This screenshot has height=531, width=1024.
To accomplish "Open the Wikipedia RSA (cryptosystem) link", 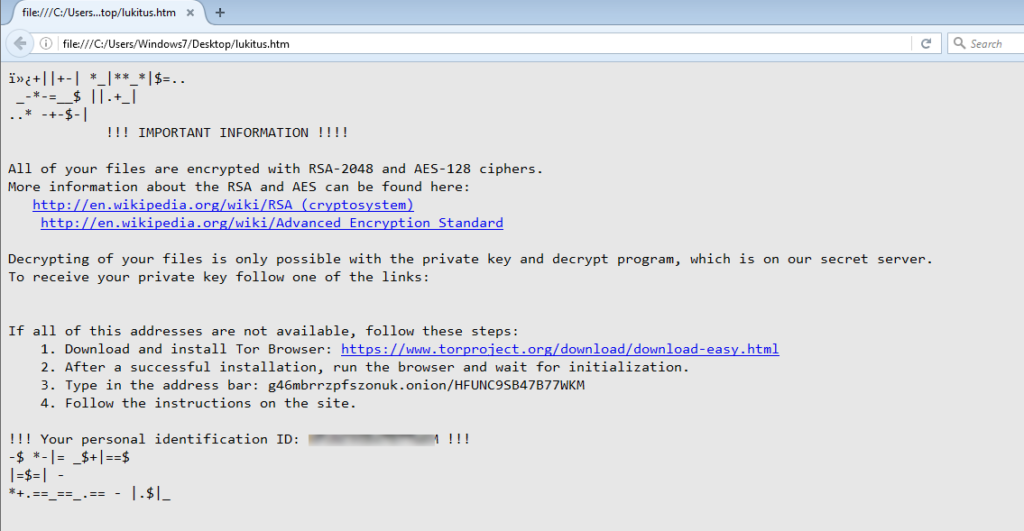I will pos(223,204).
